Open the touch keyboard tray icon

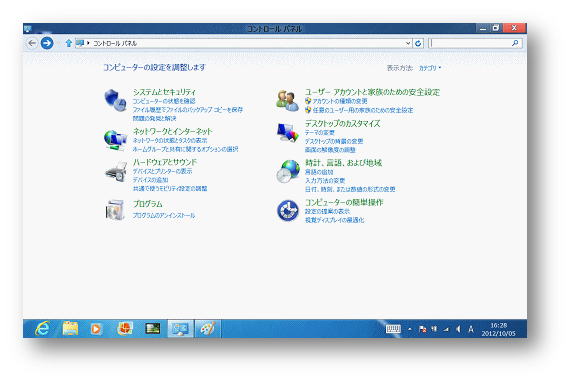tap(393, 329)
